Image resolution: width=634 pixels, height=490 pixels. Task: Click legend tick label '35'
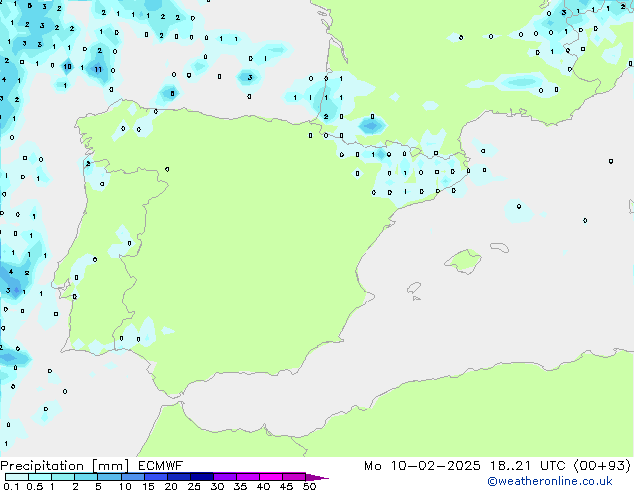click(x=240, y=486)
